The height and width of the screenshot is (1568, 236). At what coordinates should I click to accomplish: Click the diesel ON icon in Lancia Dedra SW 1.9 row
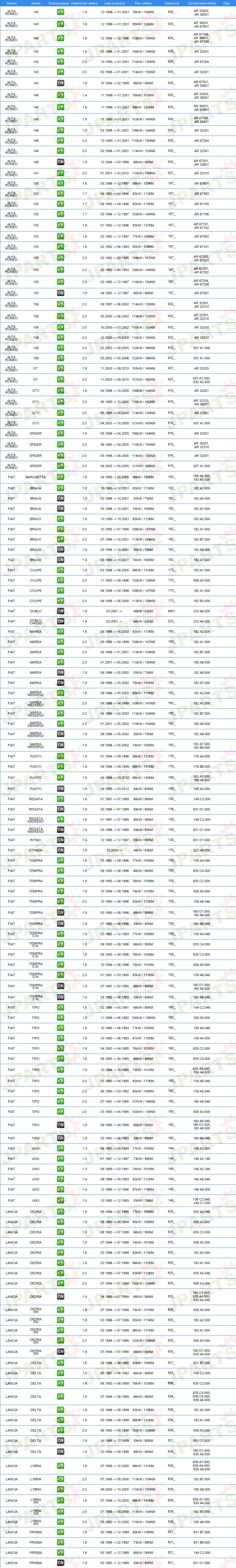60,1352
